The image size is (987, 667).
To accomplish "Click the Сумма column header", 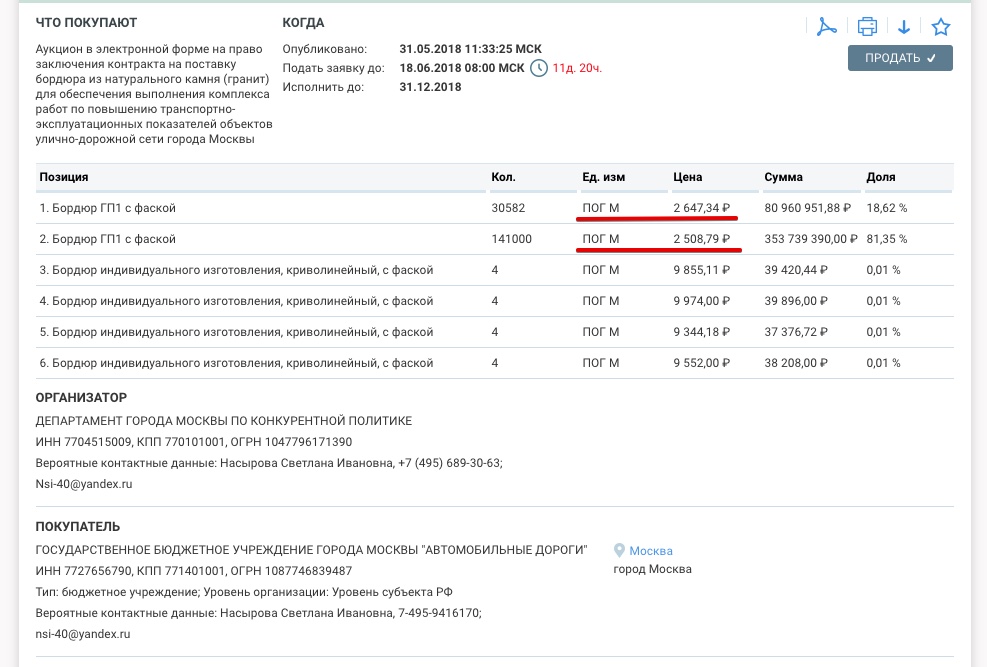I will coord(783,177).
